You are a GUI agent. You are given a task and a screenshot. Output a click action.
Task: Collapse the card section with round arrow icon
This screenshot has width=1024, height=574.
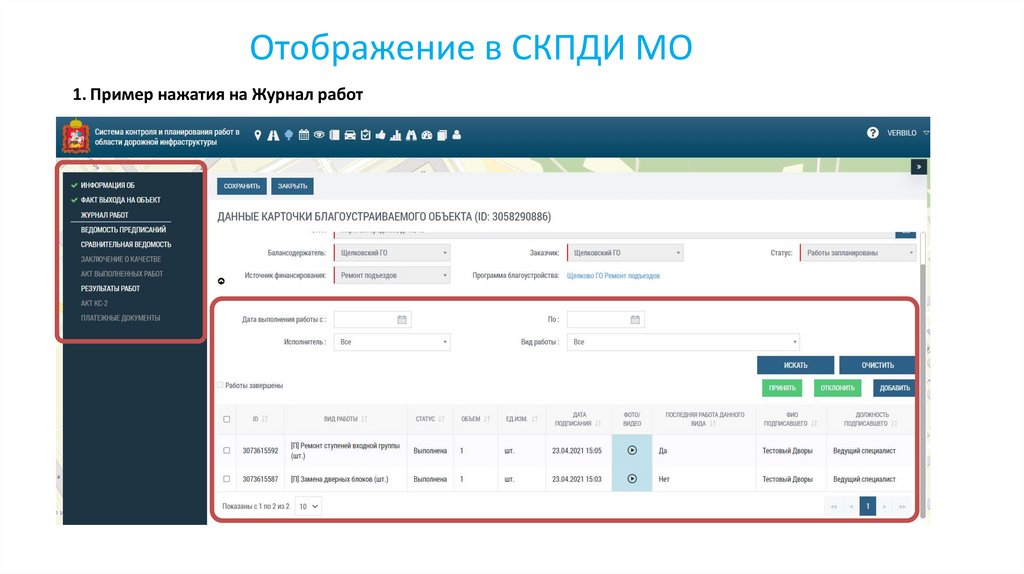click(x=221, y=281)
